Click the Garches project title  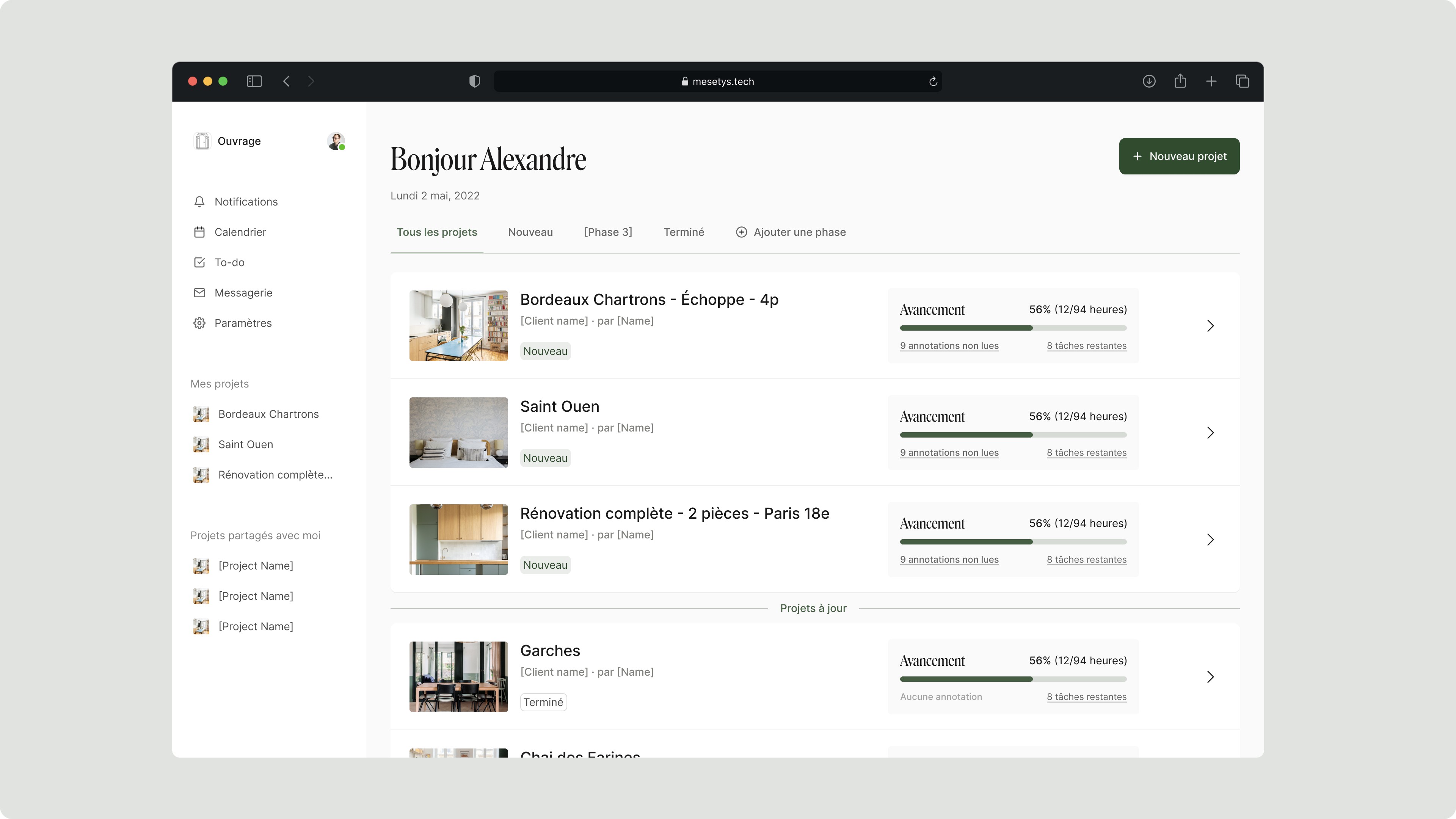pos(550,651)
